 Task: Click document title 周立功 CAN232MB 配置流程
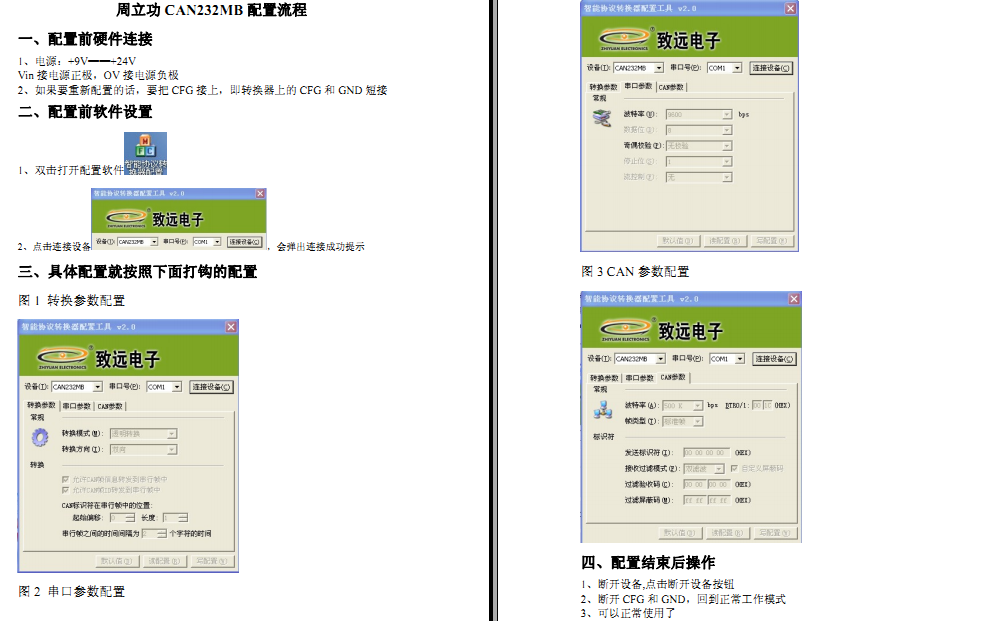(211, 10)
